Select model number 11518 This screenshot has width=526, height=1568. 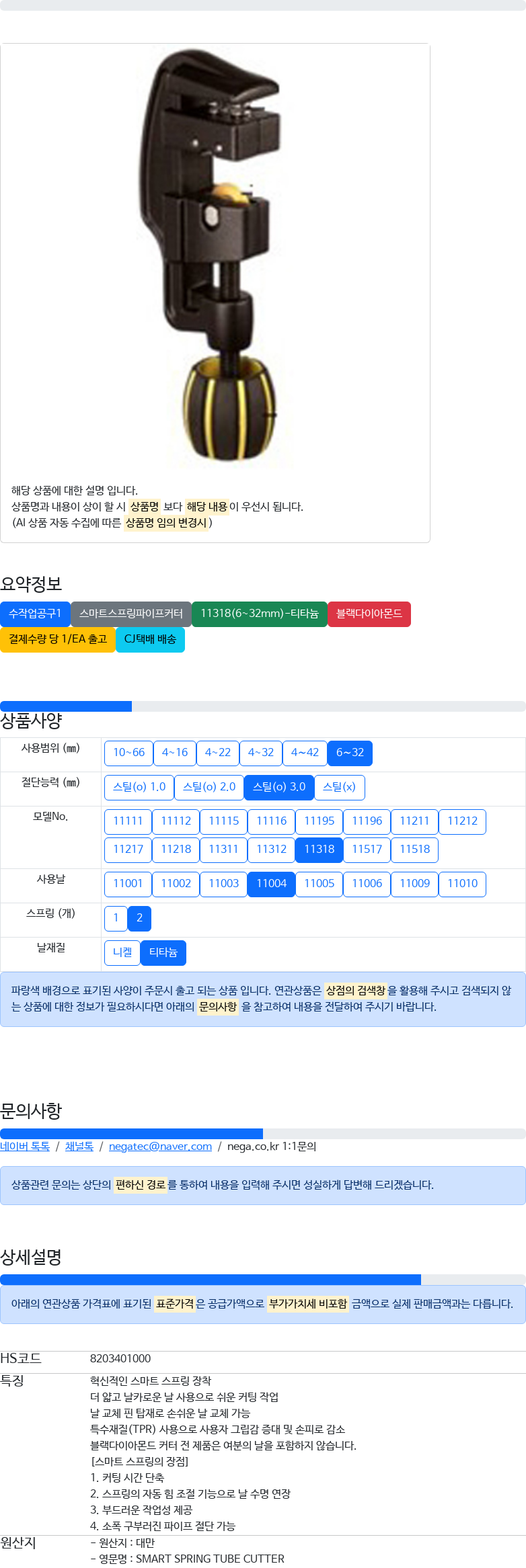click(x=414, y=850)
